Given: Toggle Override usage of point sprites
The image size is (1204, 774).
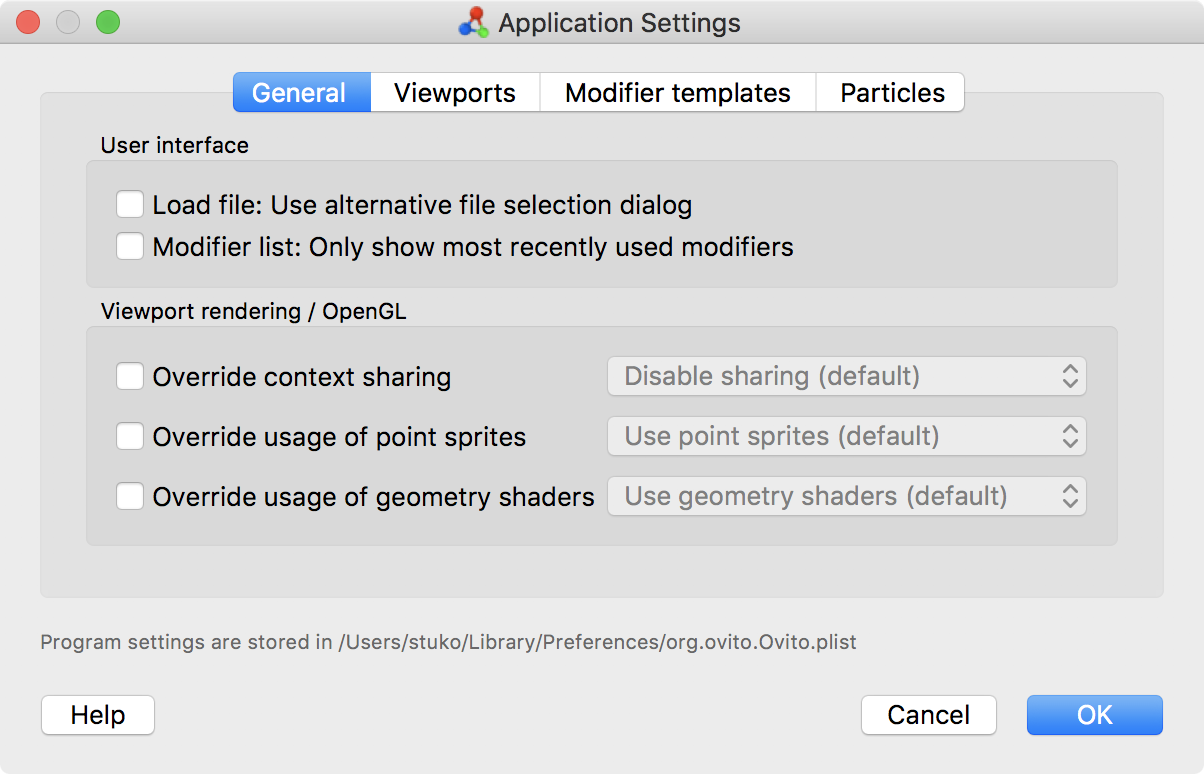Looking at the screenshot, I should click(130, 437).
